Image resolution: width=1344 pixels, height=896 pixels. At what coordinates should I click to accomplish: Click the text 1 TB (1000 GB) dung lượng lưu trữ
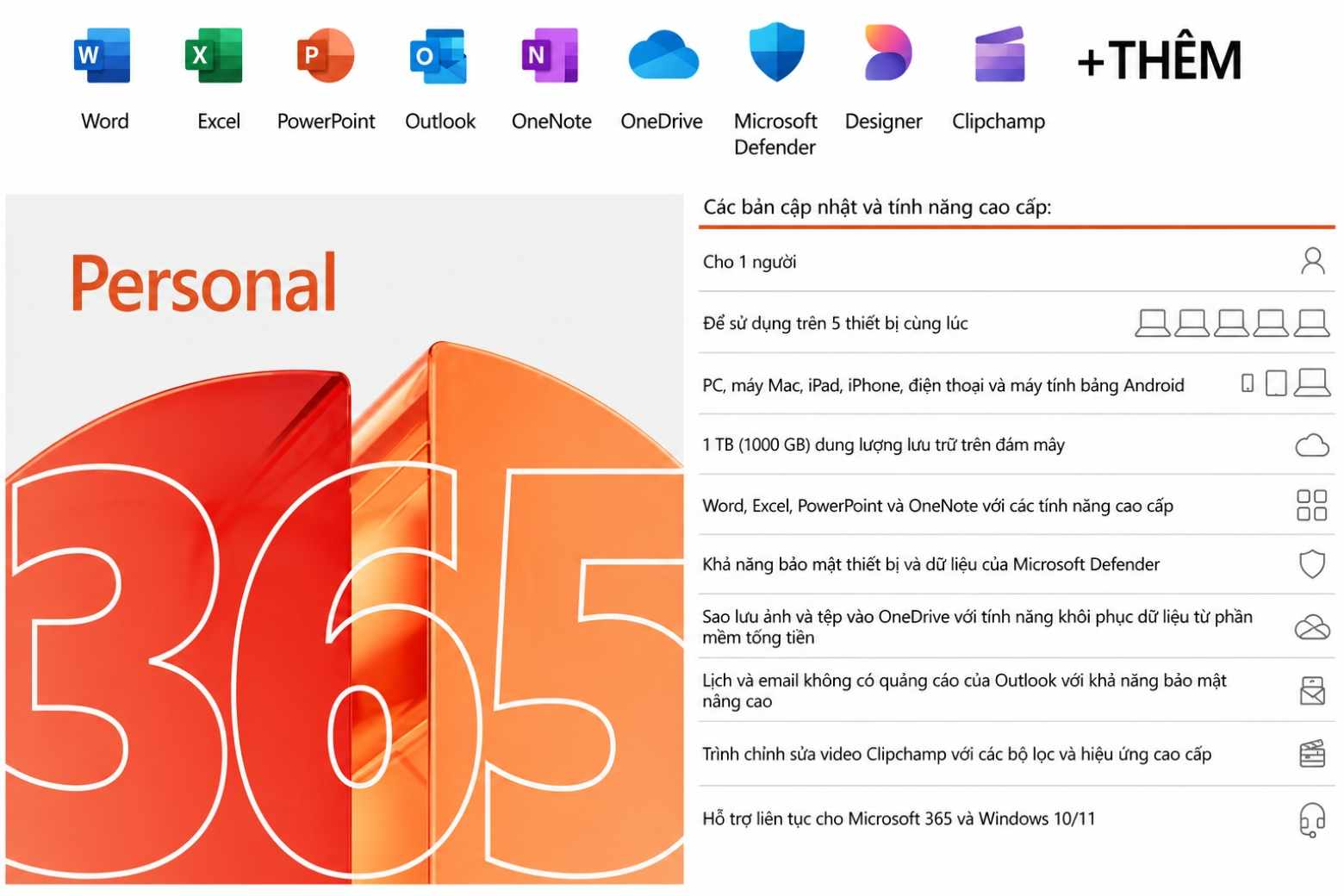(x=883, y=445)
